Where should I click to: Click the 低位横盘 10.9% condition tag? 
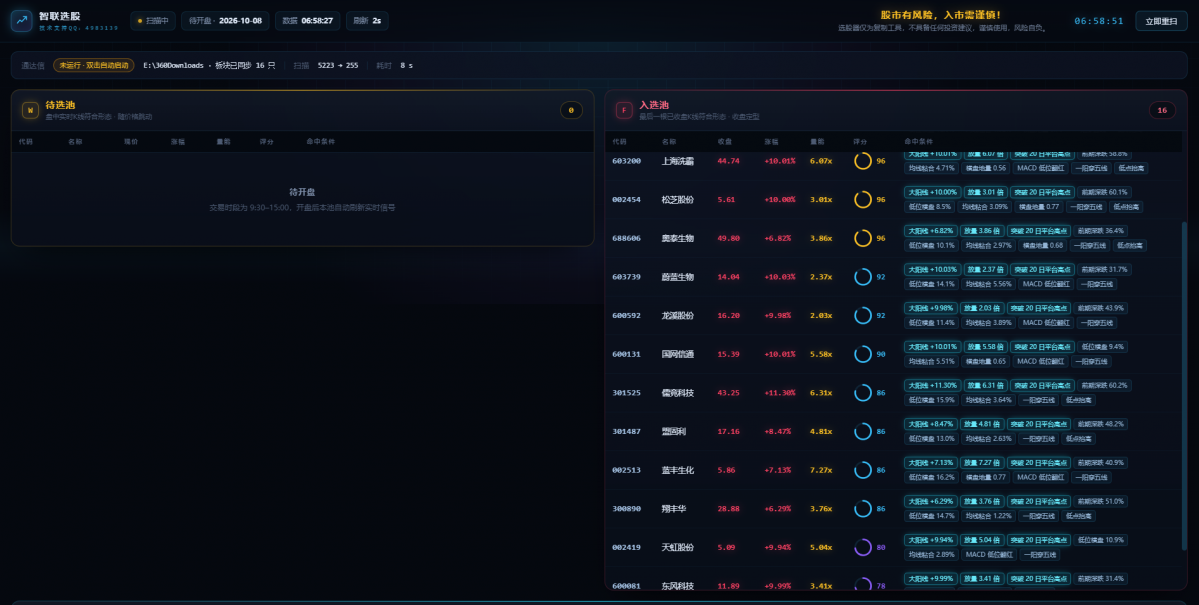click(x=1100, y=540)
